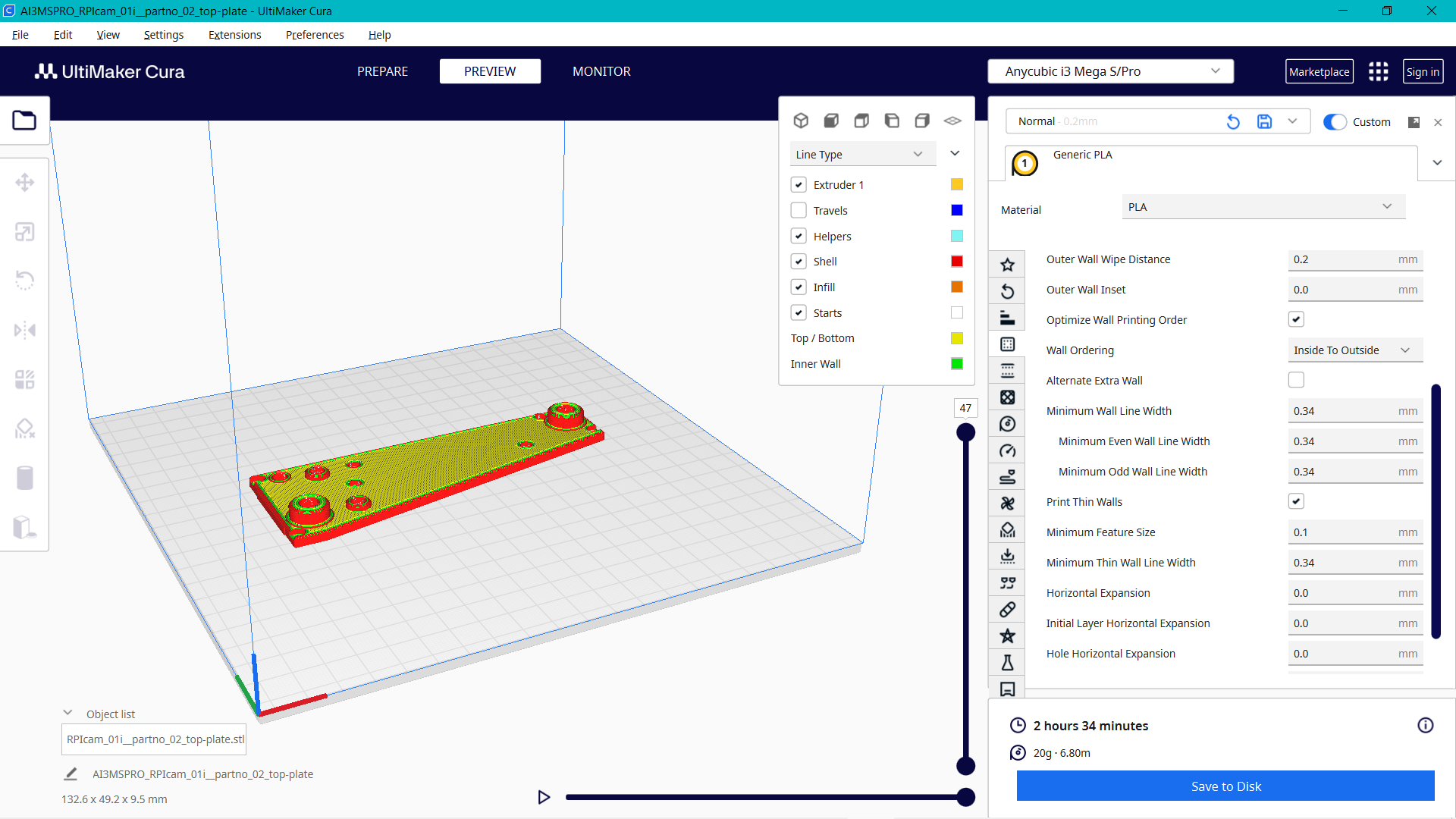Switch to the PREPARE tab
This screenshot has height=819, width=1456.
(382, 71)
